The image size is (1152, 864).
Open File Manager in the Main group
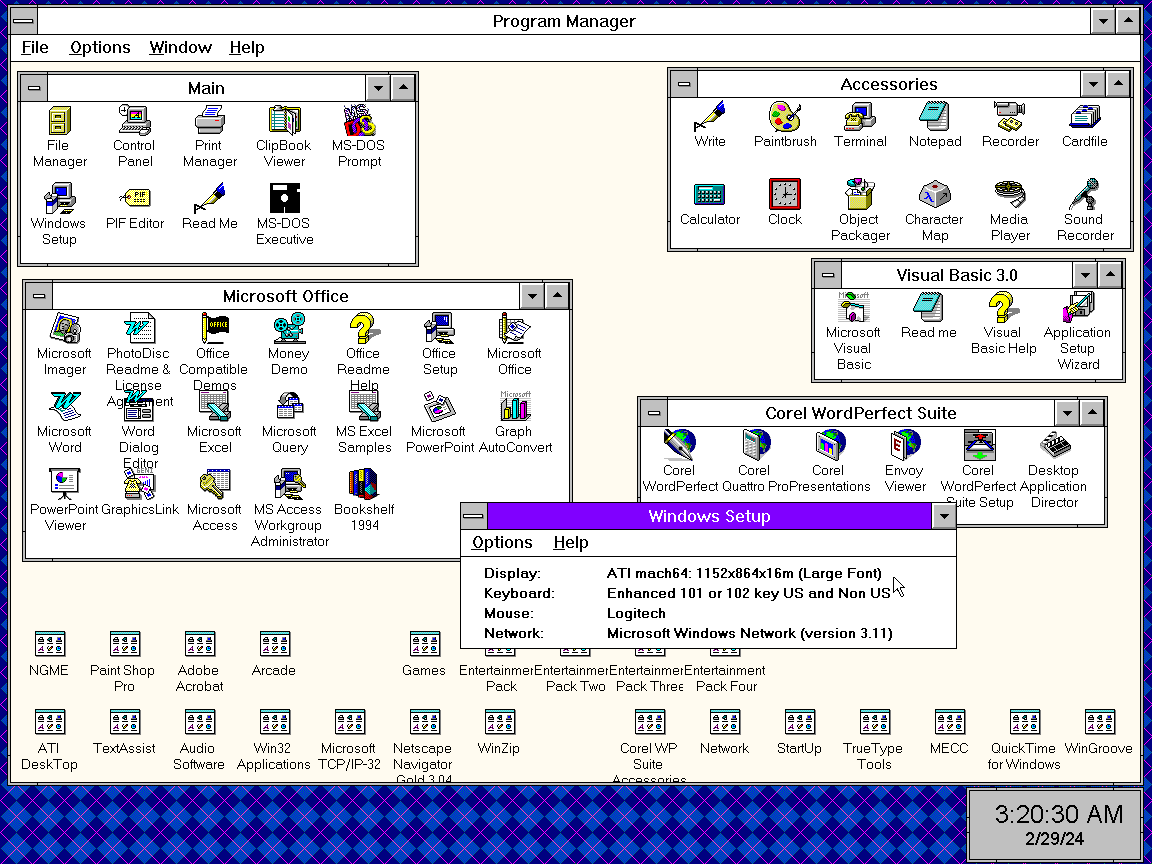[x=59, y=120]
